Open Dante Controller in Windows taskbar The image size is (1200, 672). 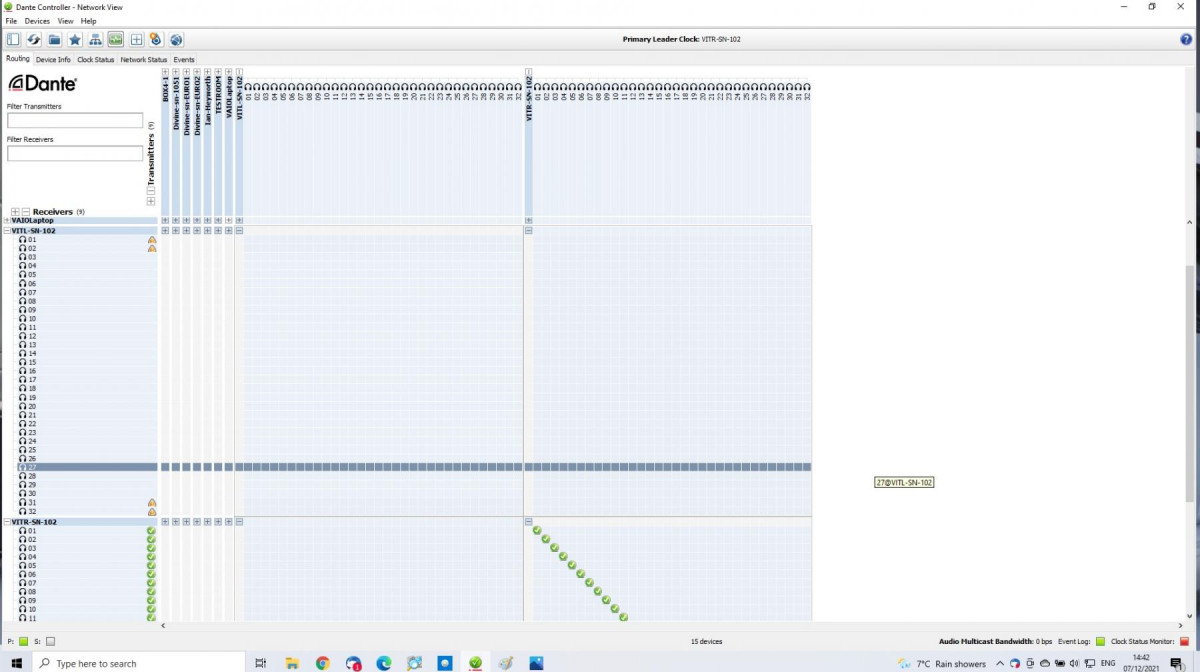(x=475, y=662)
